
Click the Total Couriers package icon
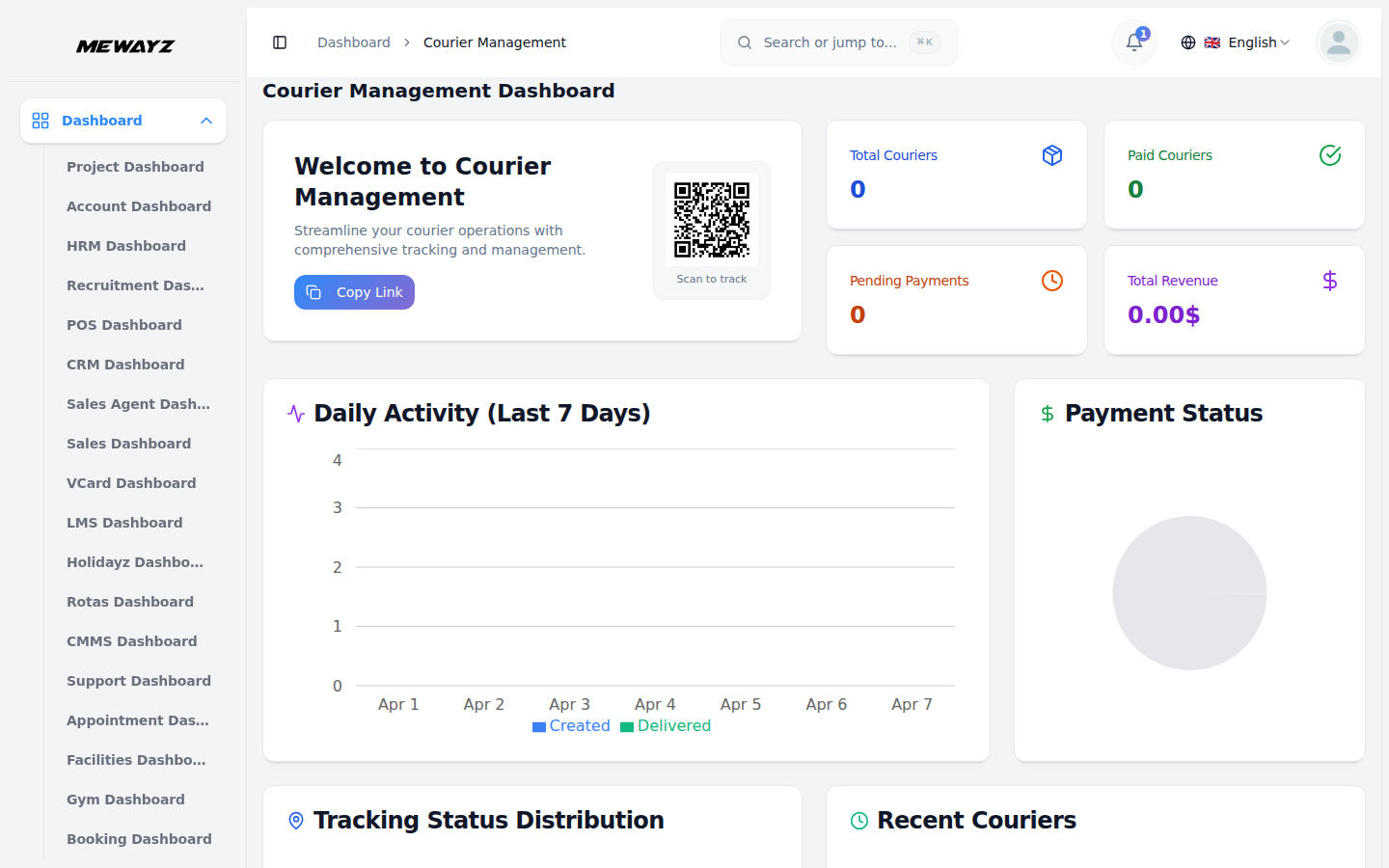pos(1052,154)
